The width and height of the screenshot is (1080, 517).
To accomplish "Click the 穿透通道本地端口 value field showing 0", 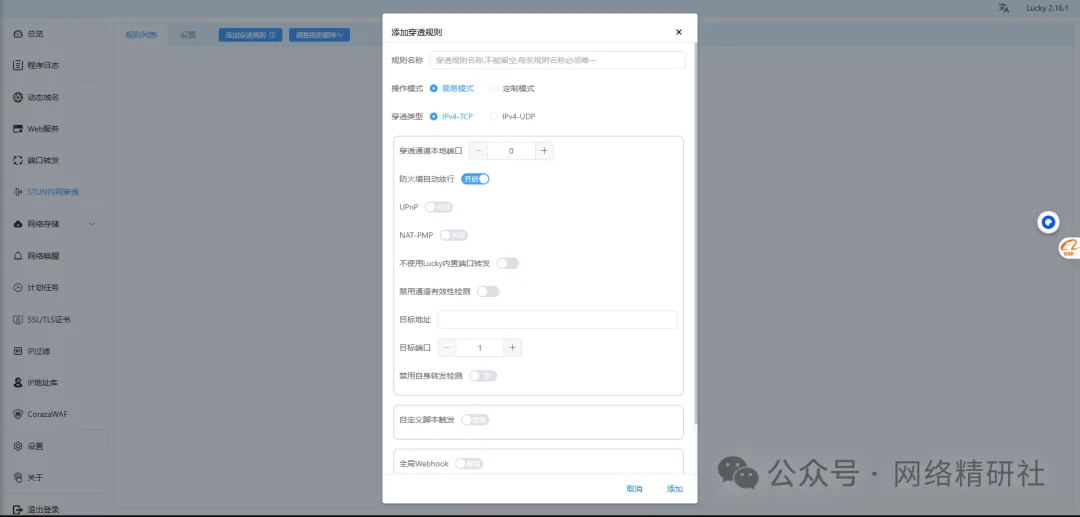I will click(x=511, y=151).
